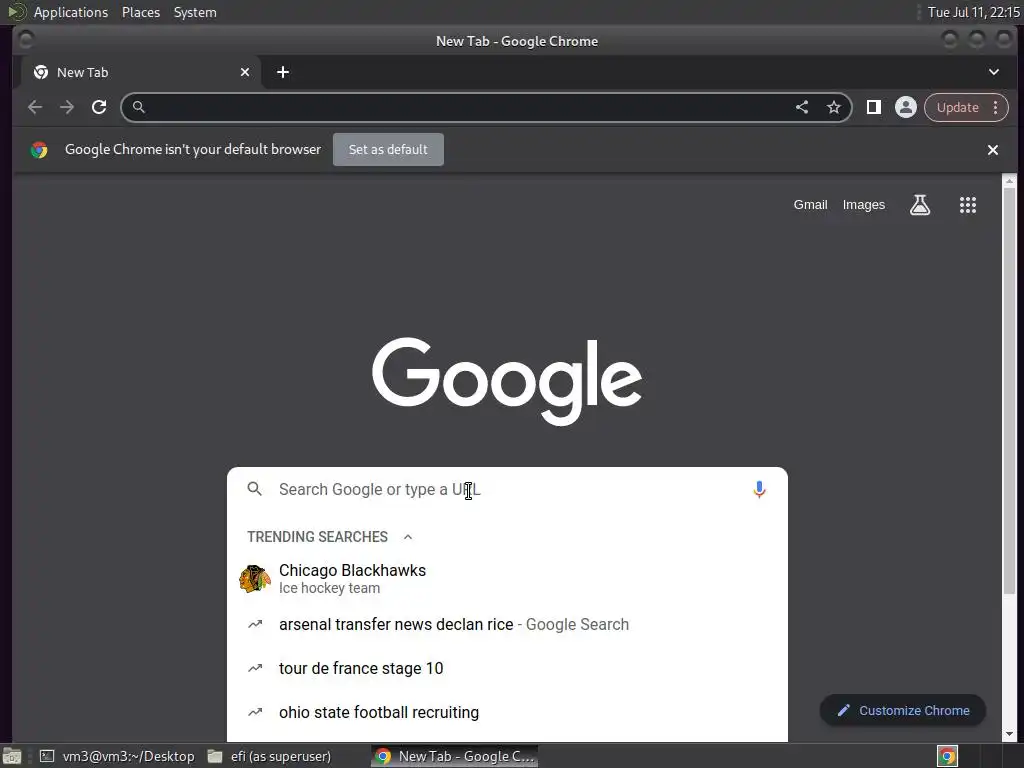Click the Search Google or type a URL box

coord(507,489)
